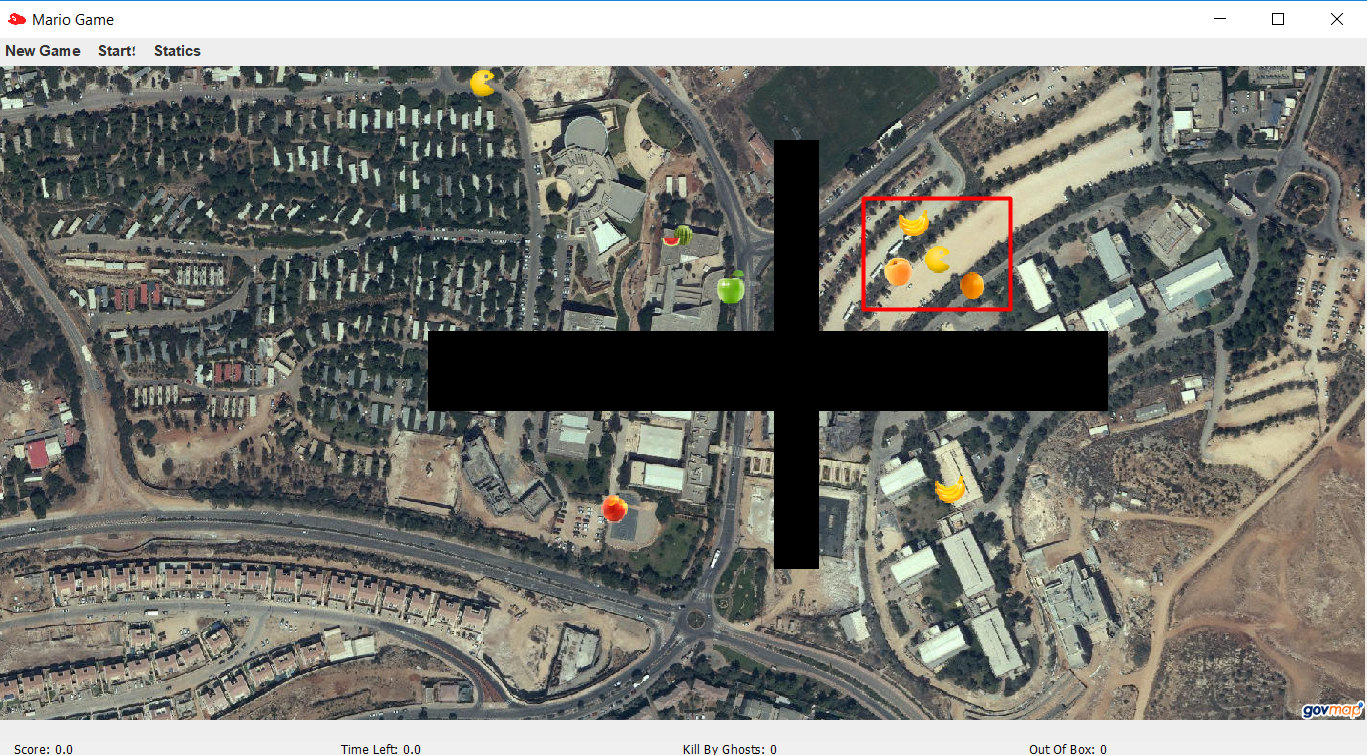1367x755 pixels.
Task: Click the Out Of Box: 0 status text
Action: tap(1068, 749)
